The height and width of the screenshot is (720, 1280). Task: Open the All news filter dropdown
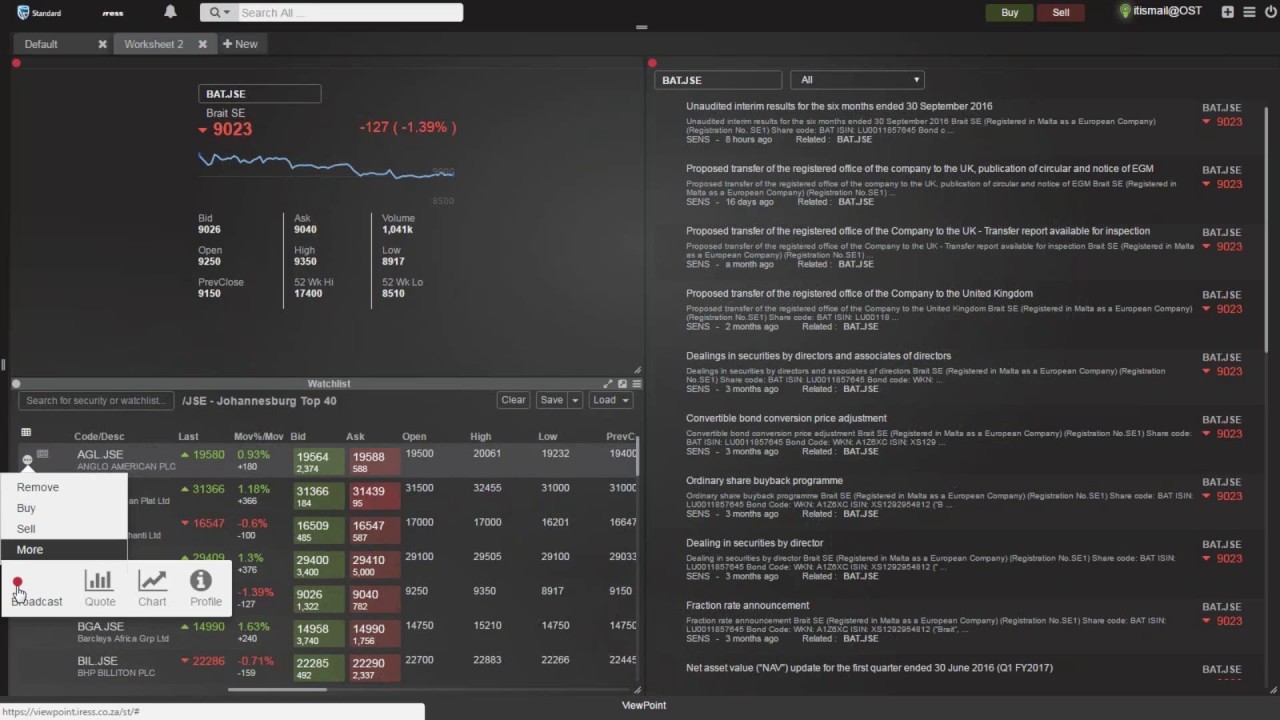[x=857, y=80]
